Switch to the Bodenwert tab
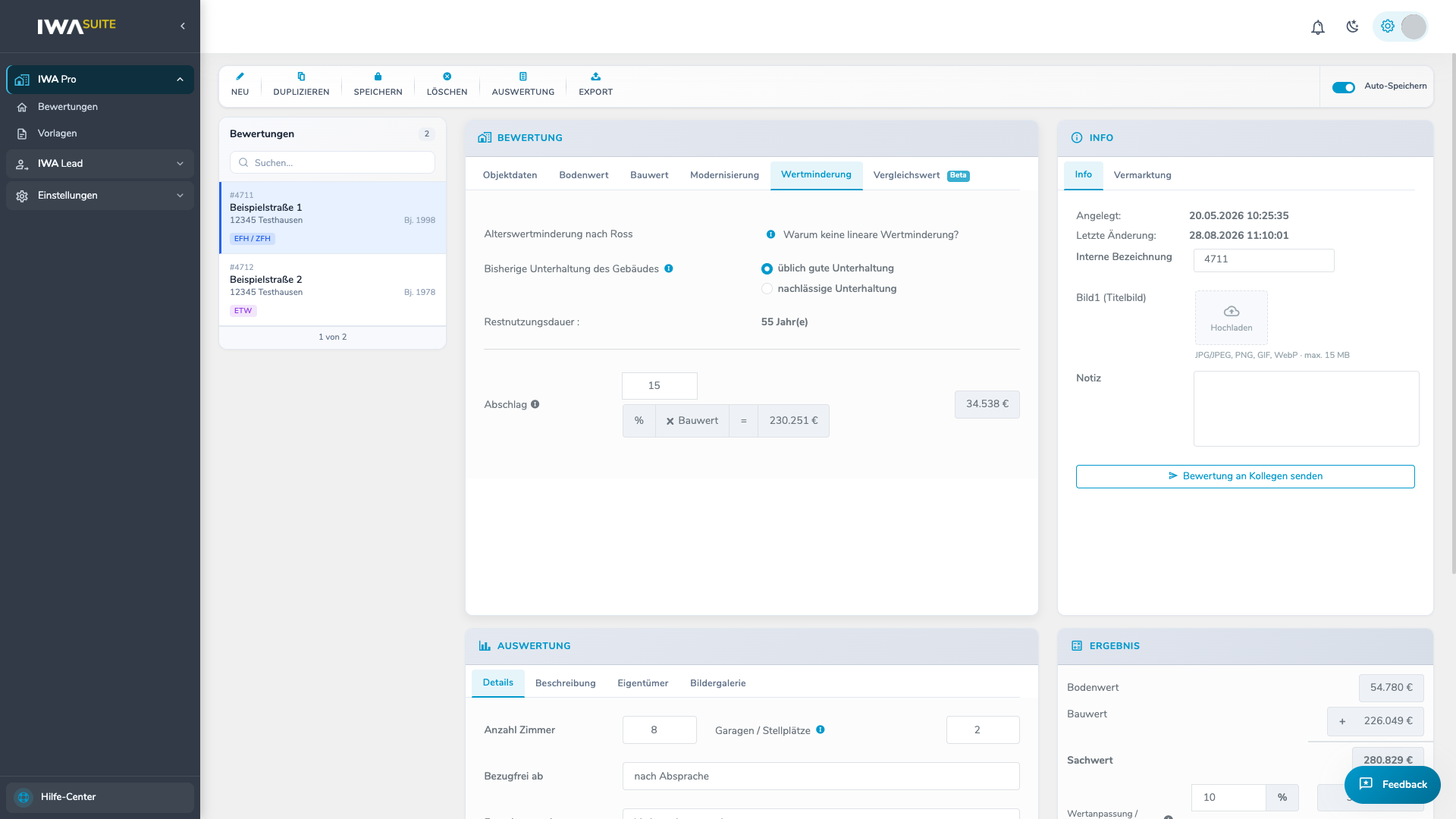Screen dimensions: 1456x819 coord(583,175)
